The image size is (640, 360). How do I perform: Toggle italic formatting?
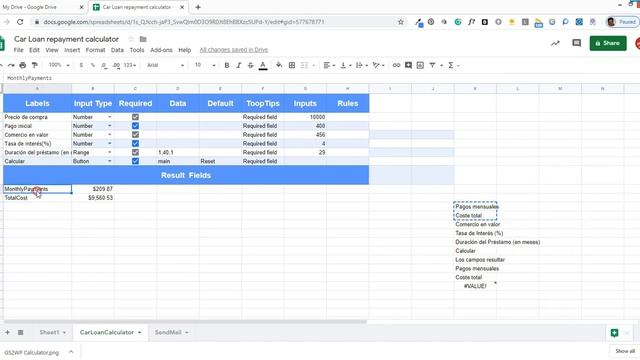239,65
